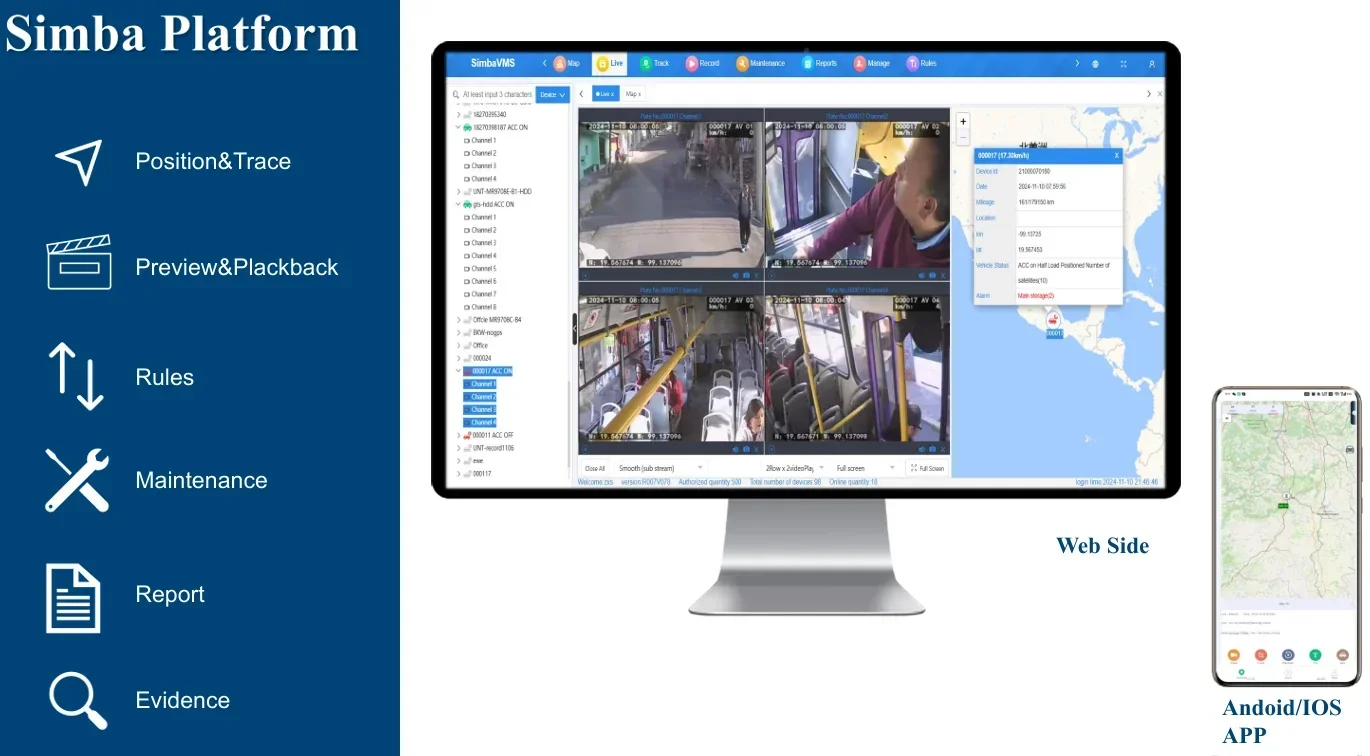Collapse device panel using the side handle
Screen dimensions: 1370x756
[x=574, y=329]
